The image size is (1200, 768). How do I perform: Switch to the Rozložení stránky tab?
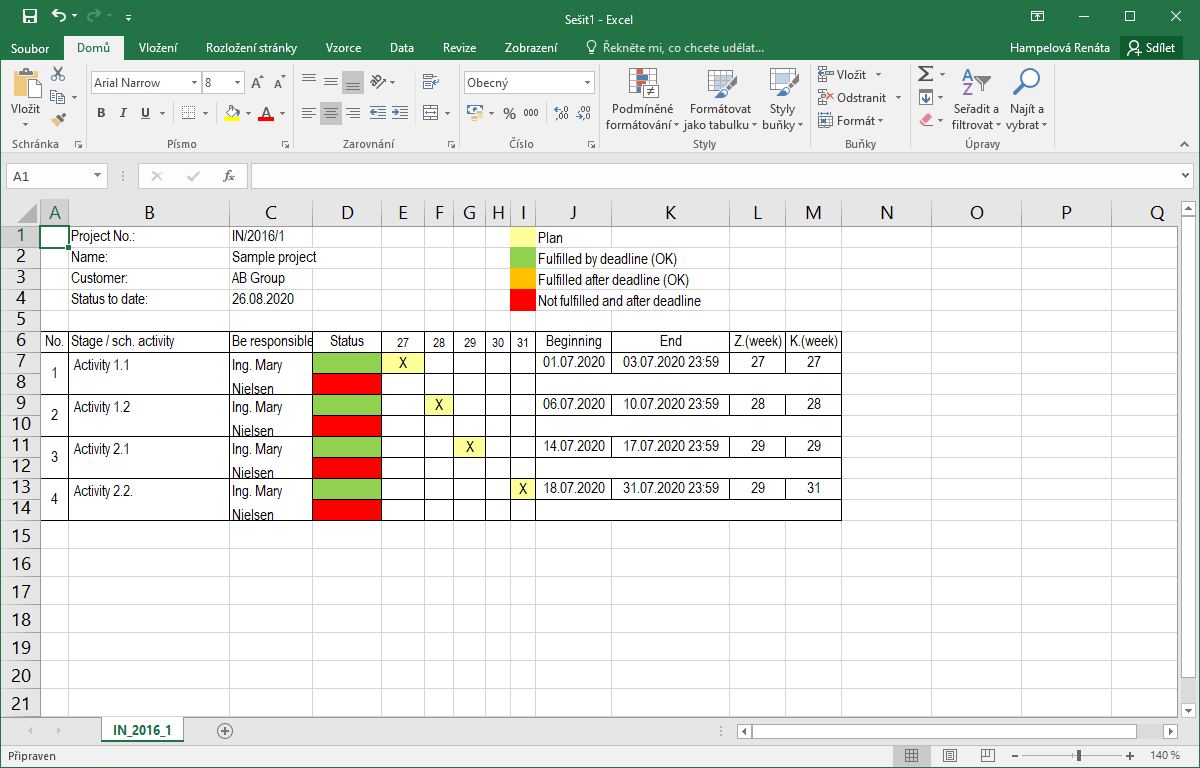click(251, 48)
